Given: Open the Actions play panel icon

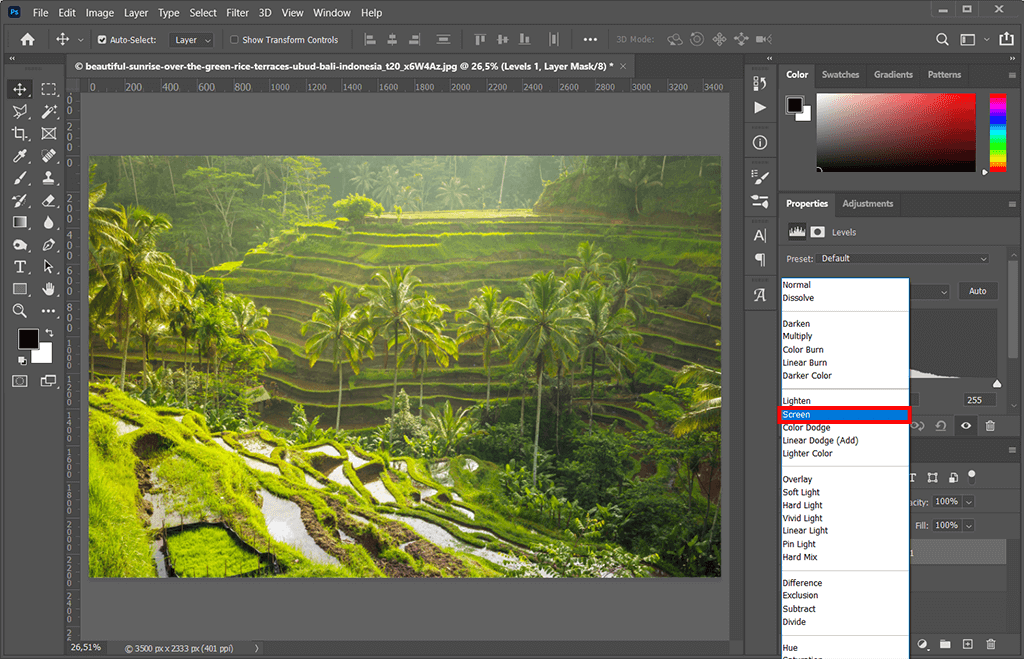Looking at the screenshot, I should 760,108.
